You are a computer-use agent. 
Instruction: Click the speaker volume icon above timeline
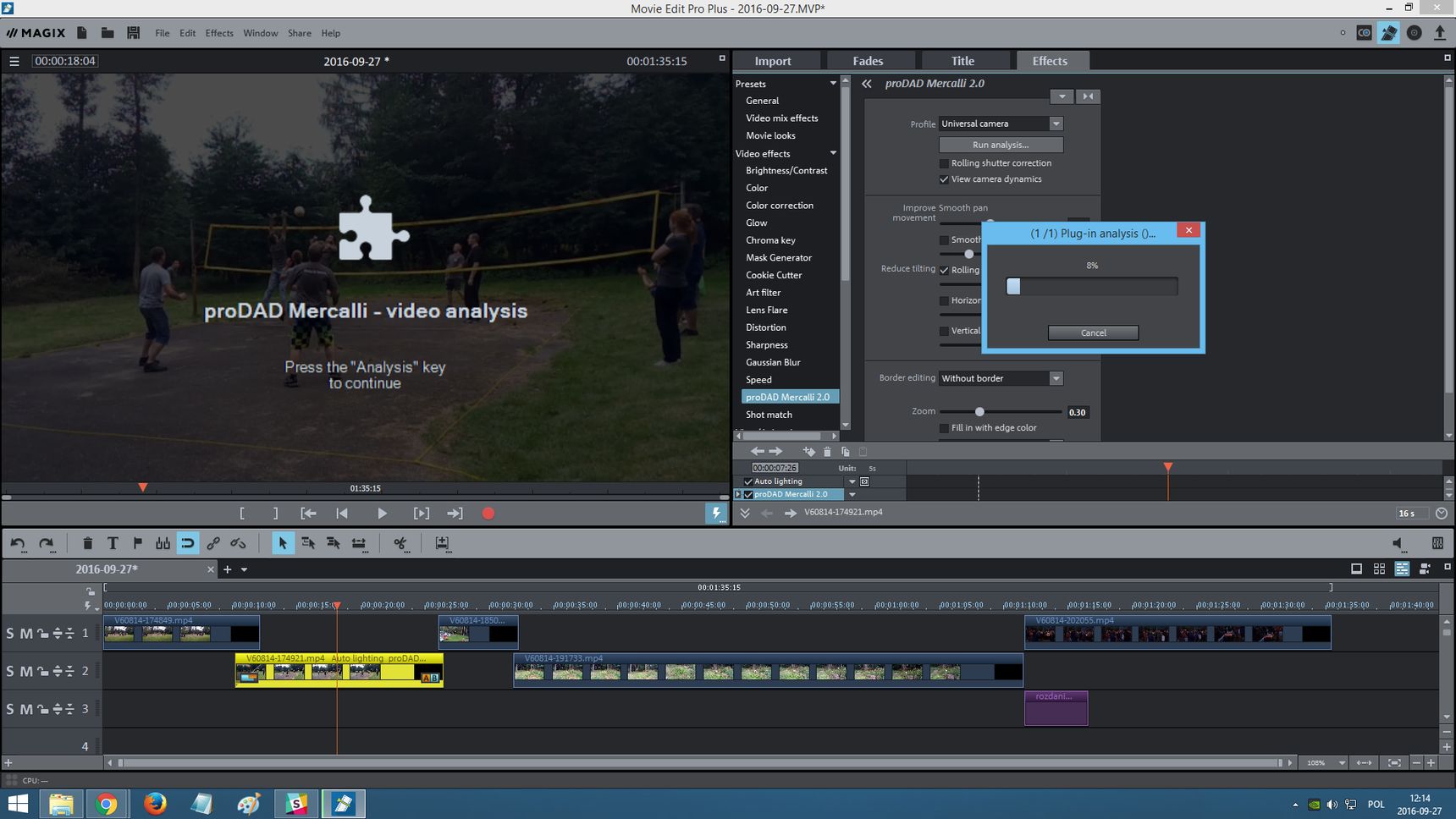(1398, 543)
